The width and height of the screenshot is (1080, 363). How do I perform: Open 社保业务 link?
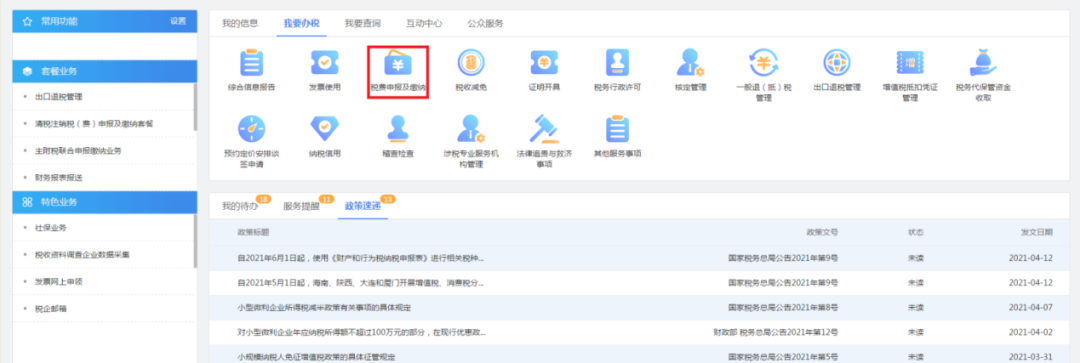click(50, 228)
